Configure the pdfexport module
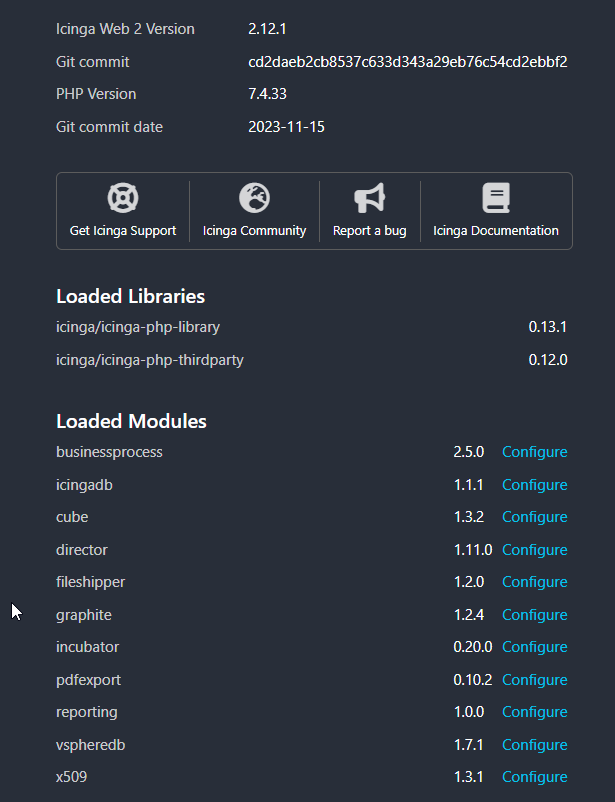 pyautogui.click(x=535, y=680)
